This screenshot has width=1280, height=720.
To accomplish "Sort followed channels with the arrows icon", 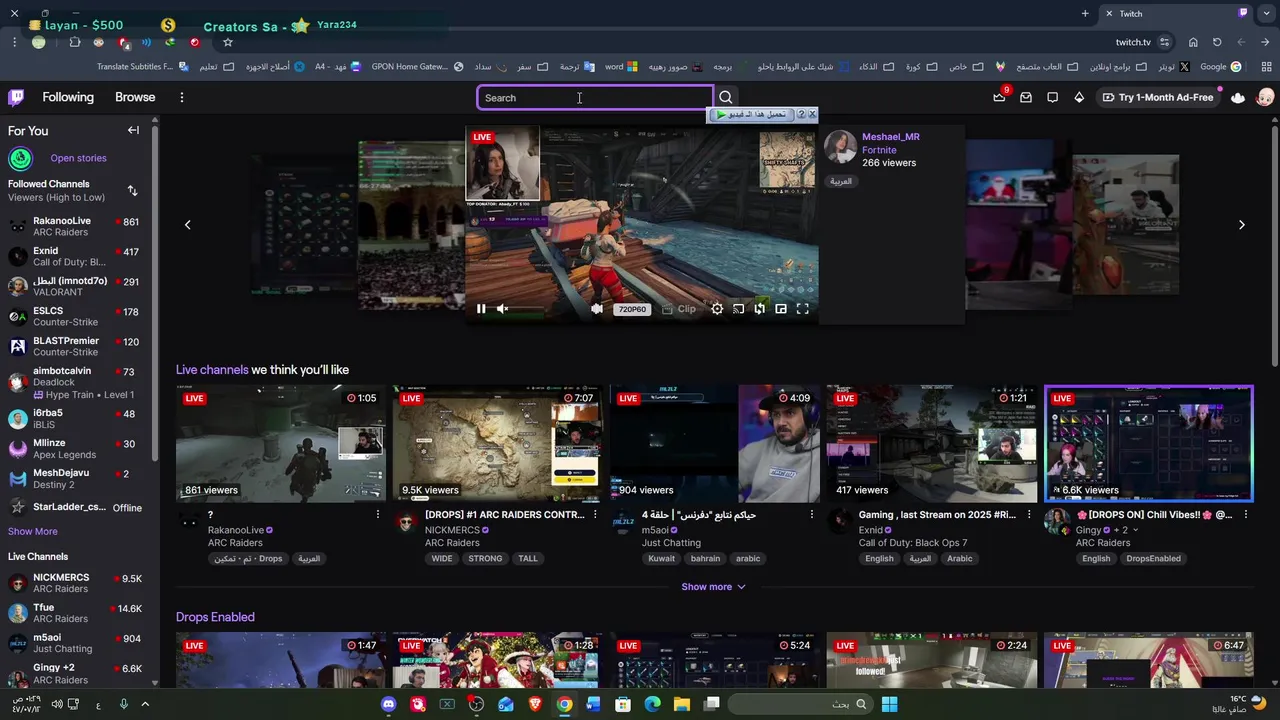I will pyautogui.click(x=132, y=190).
